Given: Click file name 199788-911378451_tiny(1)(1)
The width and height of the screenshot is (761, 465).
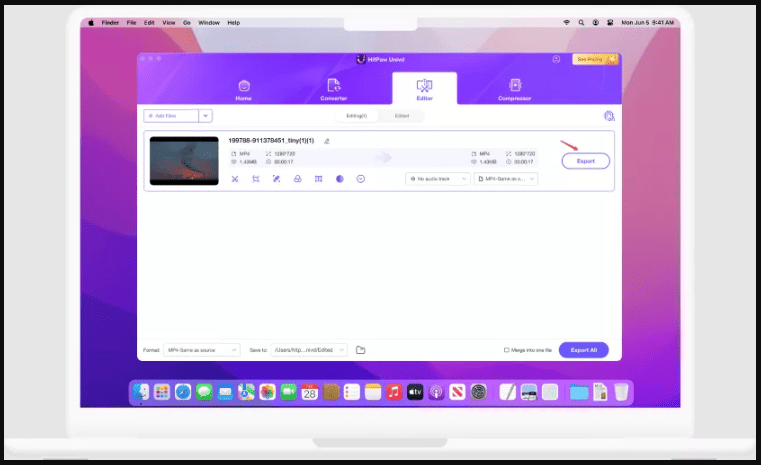Looking at the screenshot, I should 271,141.
